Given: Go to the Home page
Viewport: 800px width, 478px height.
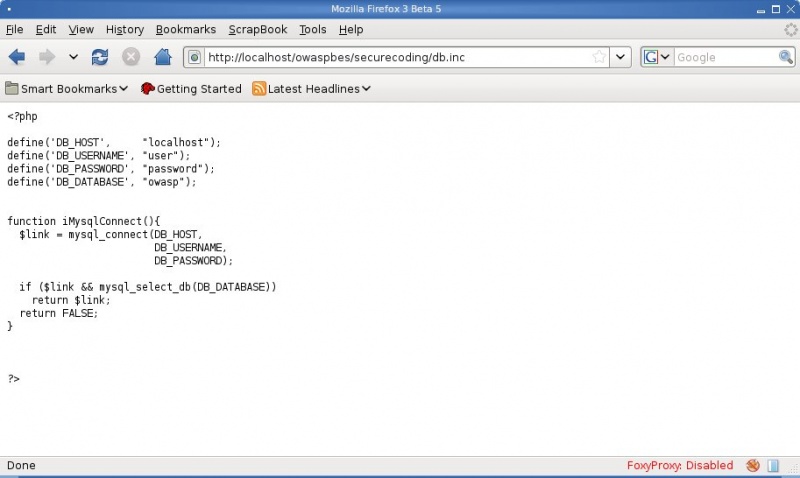Looking at the screenshot, I should [x=163, y=57].
